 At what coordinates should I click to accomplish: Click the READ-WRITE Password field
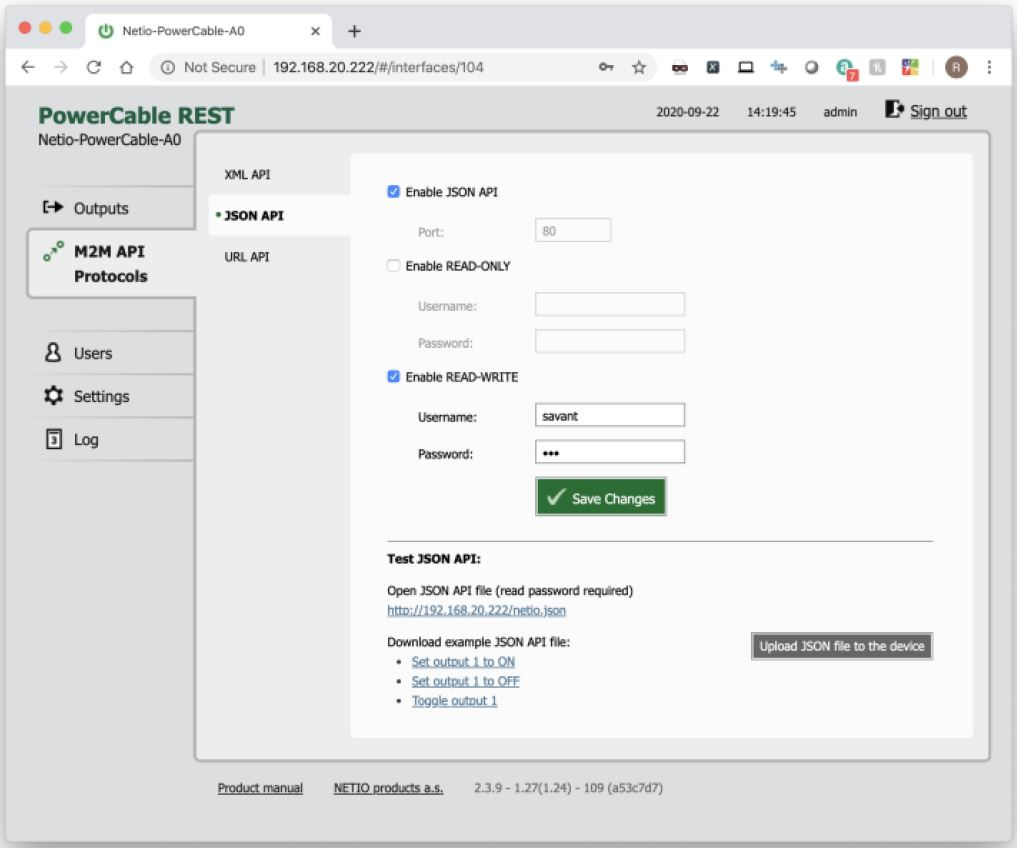(610, 452)
